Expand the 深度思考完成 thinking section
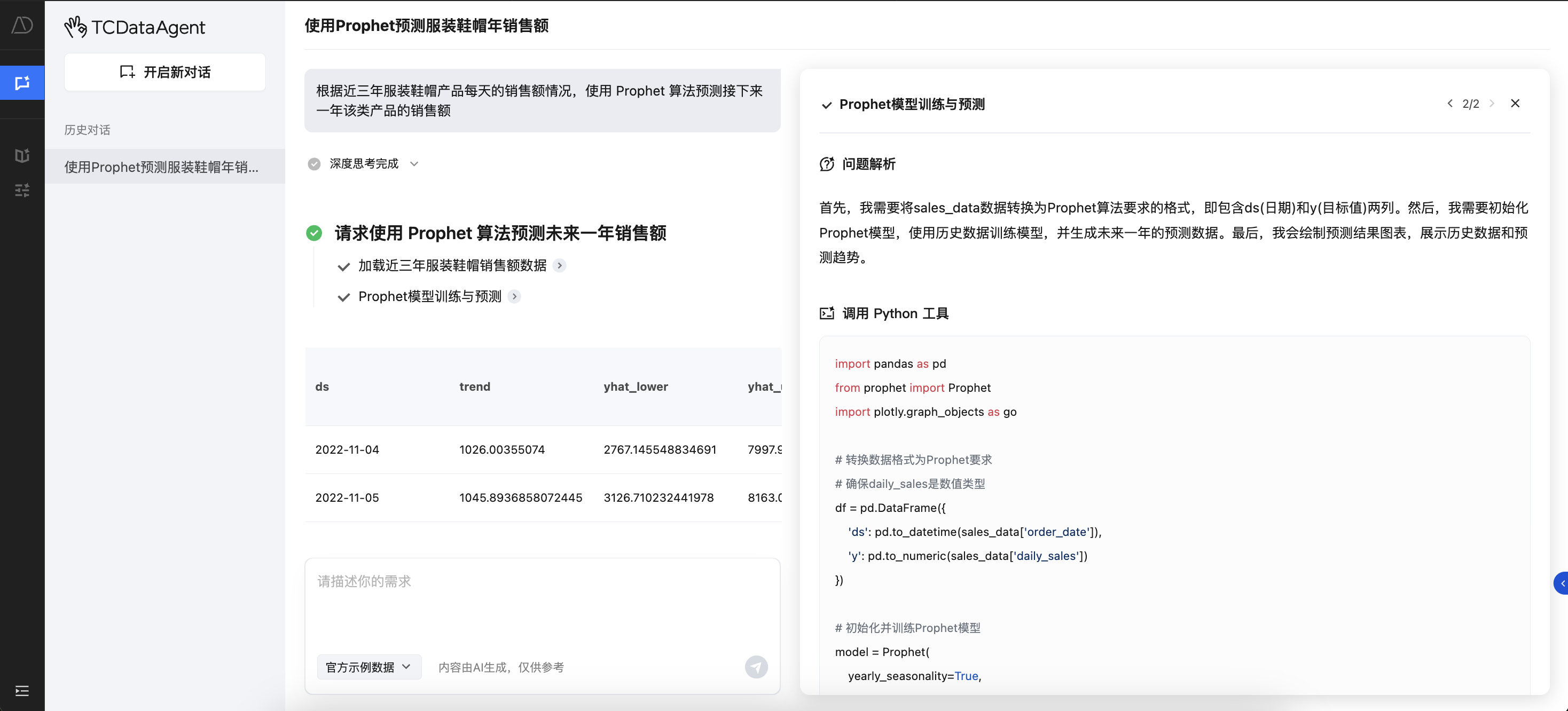1568x711 pixels. 414,164
